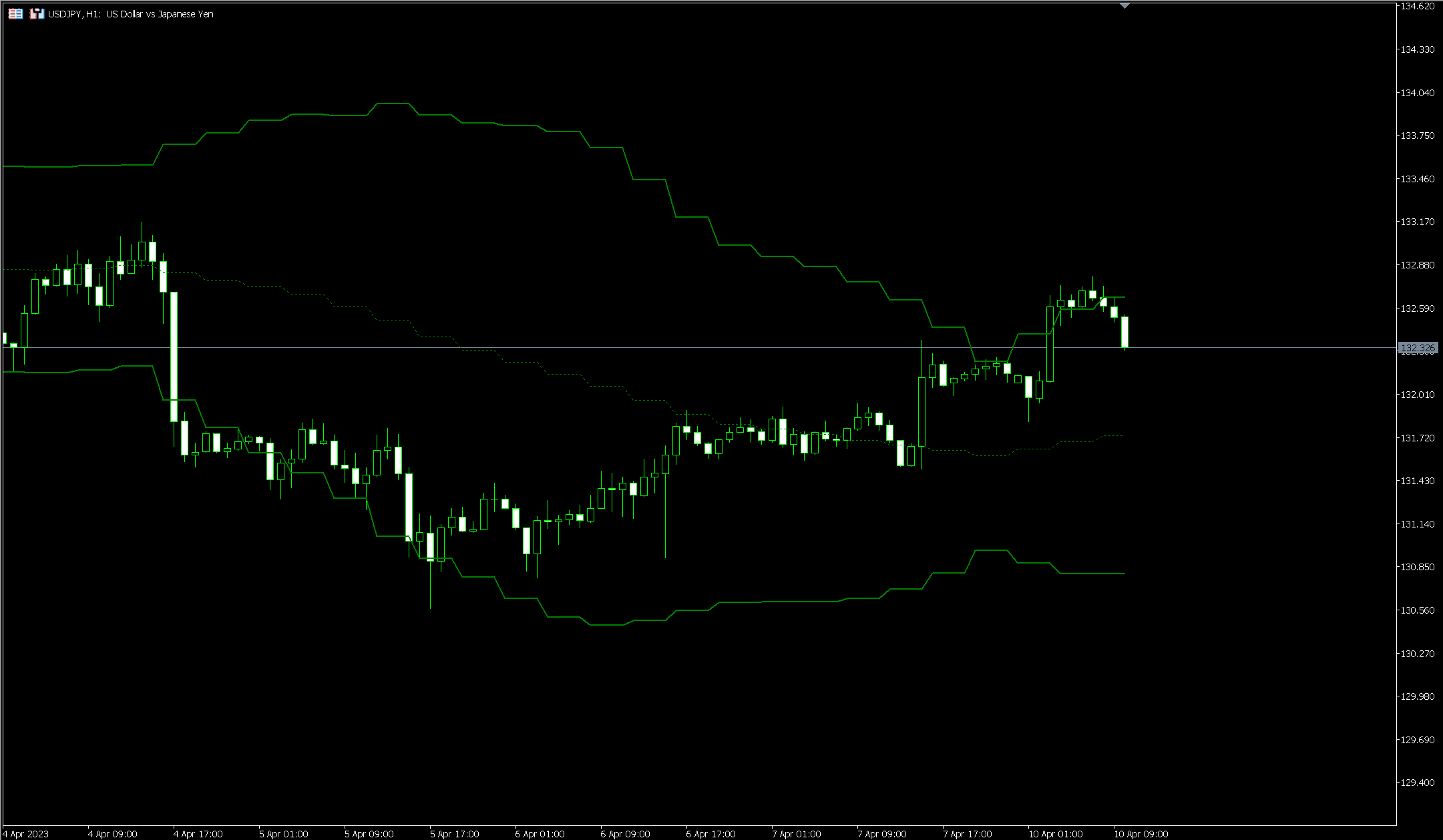The height and width of the screenshot is (840, 1443).
Task: Select the 4 Apr 17:00 time label
Action: (198, 834)
